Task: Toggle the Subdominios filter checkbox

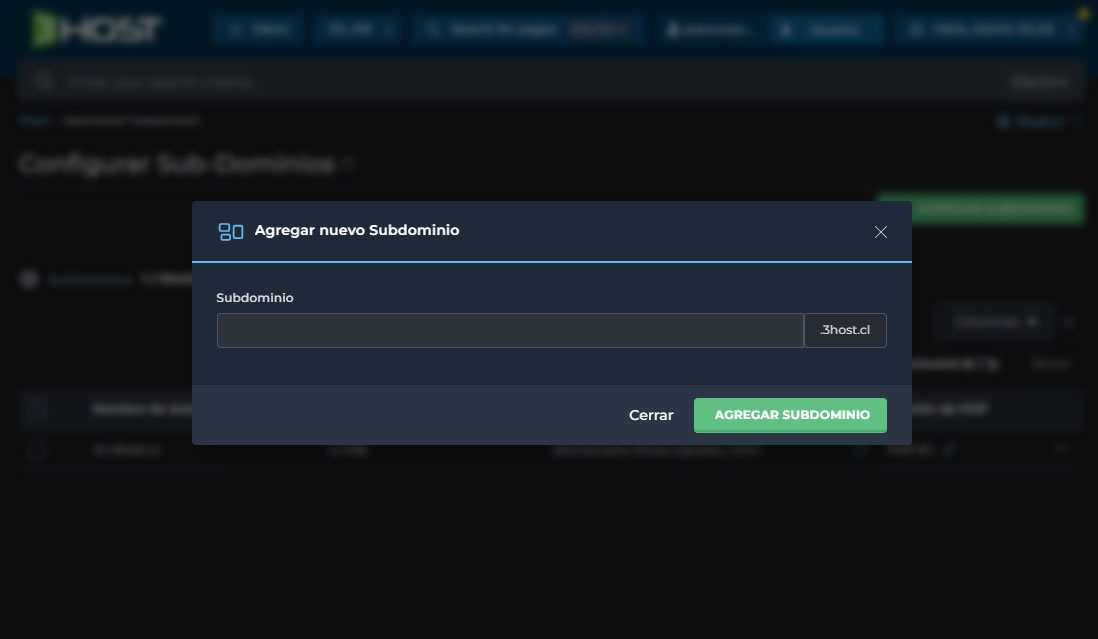Action: click(x=29, y=279)
